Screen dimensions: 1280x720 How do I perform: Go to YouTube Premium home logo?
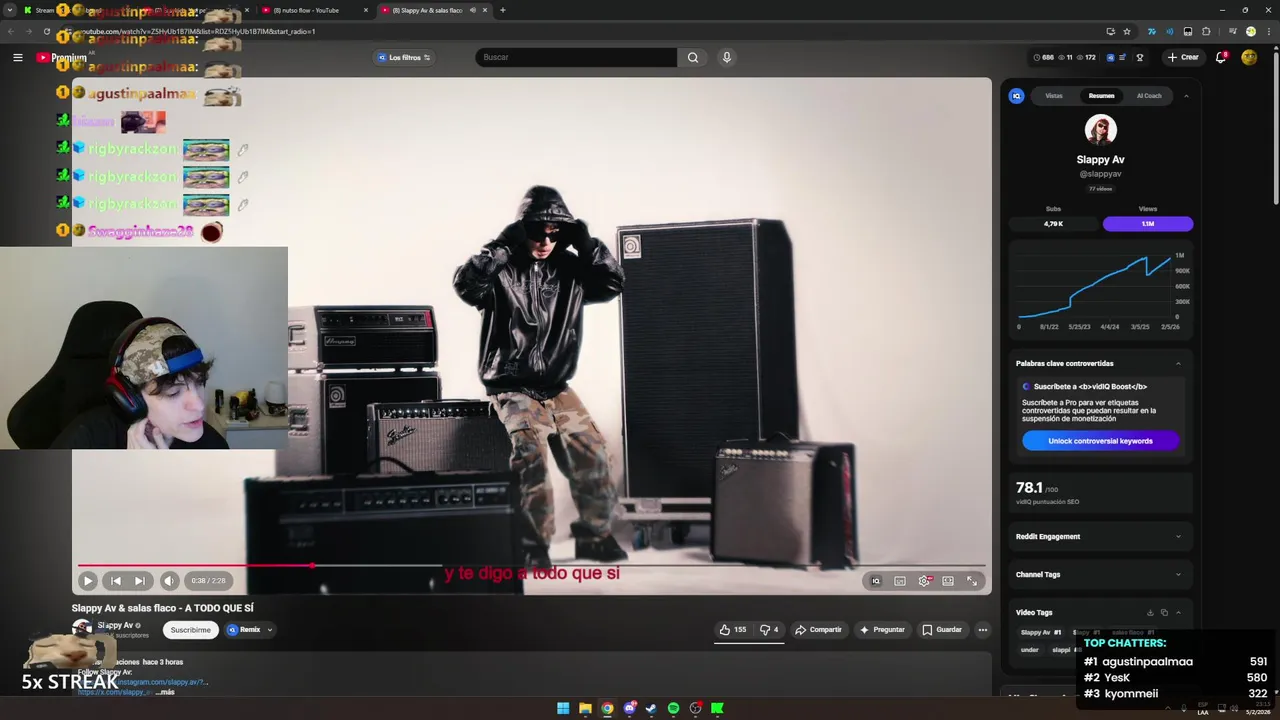(62, 57)
